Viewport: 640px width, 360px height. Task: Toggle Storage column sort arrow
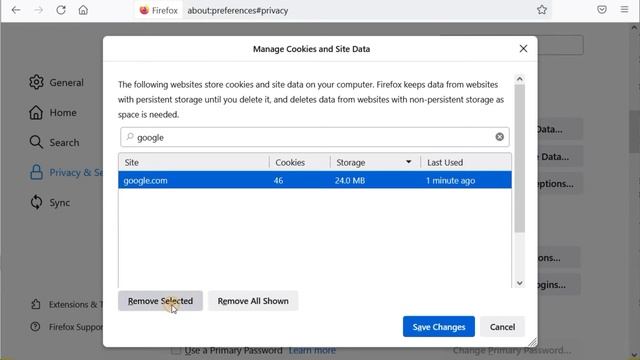pyautogui.click(x=409, y=162)
